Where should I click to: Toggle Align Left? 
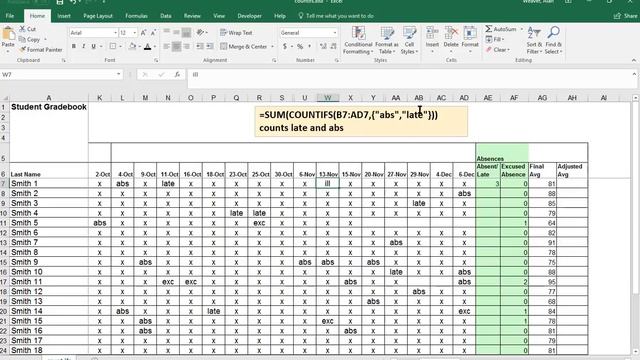point(167,47)
